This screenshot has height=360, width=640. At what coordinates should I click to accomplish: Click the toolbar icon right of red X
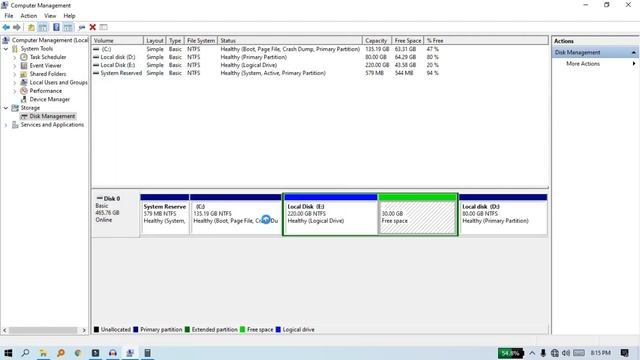click(x=104, y=27)
